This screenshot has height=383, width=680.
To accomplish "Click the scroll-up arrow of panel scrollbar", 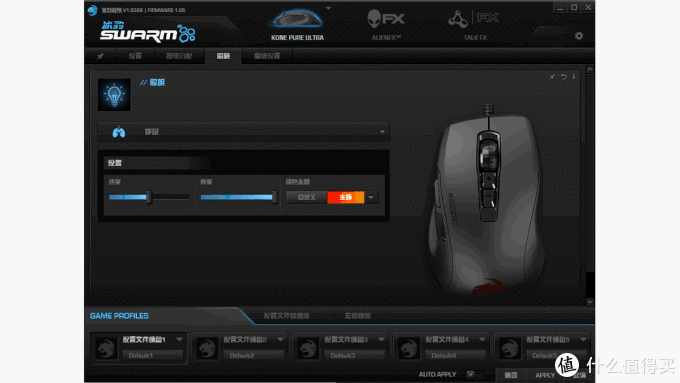I will (x=590, y=69).
